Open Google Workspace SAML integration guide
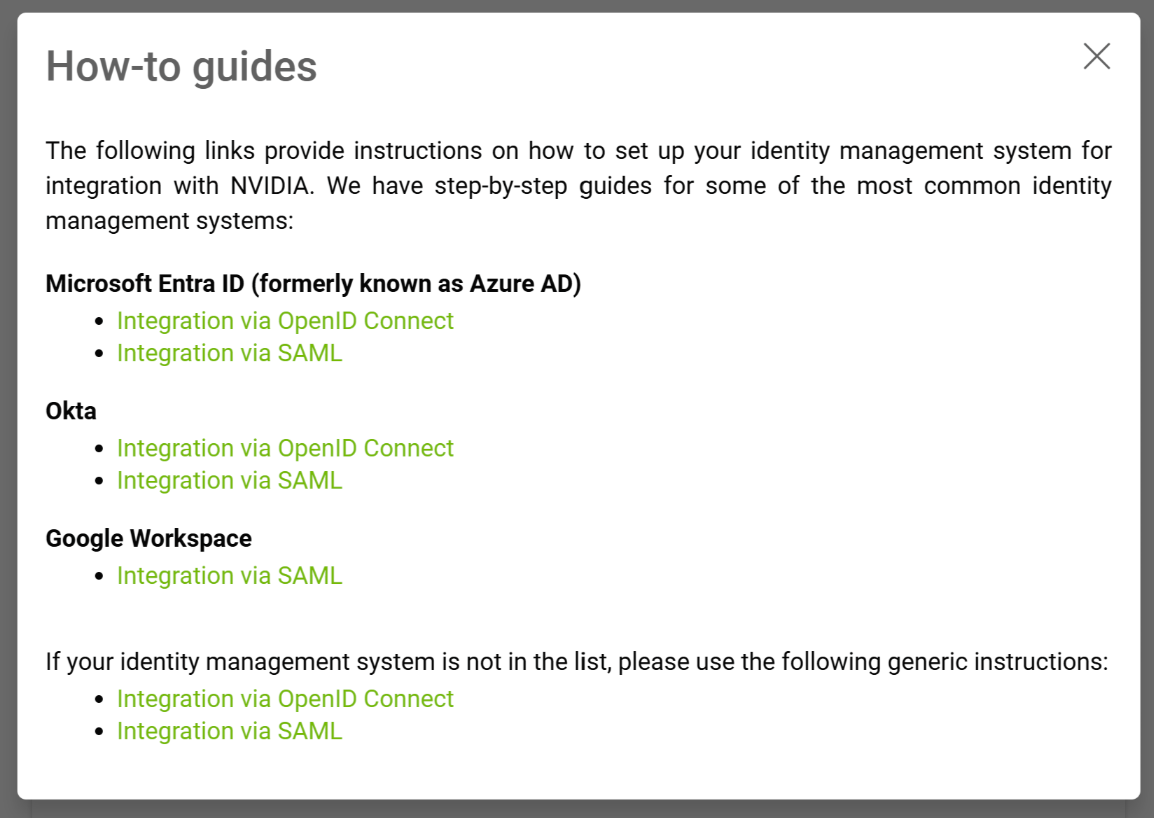The width and height of the screenshot is (1154, 818). point(229,575)
